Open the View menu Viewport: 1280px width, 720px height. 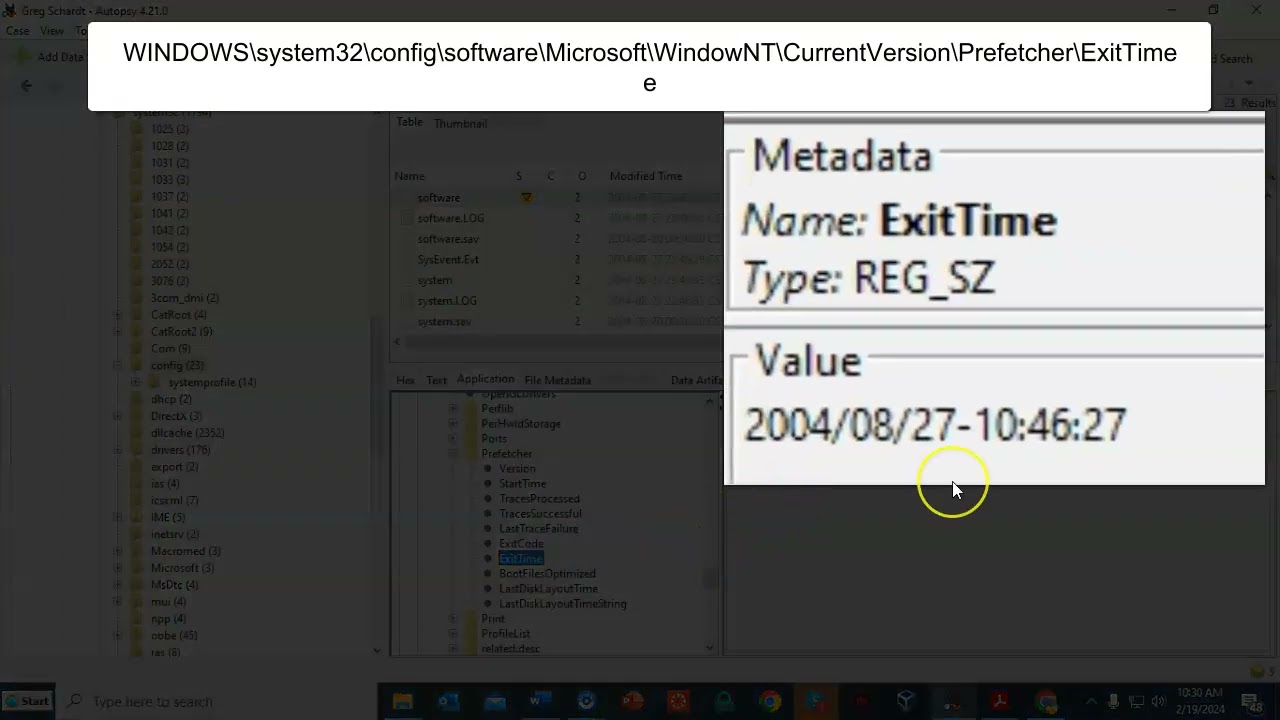click(52, 31)
